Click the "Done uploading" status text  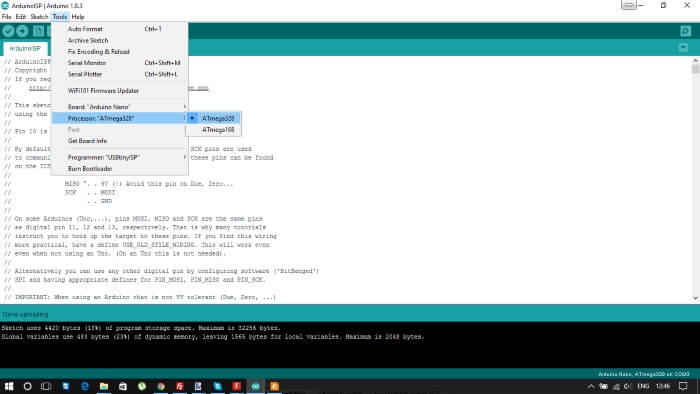25,314
